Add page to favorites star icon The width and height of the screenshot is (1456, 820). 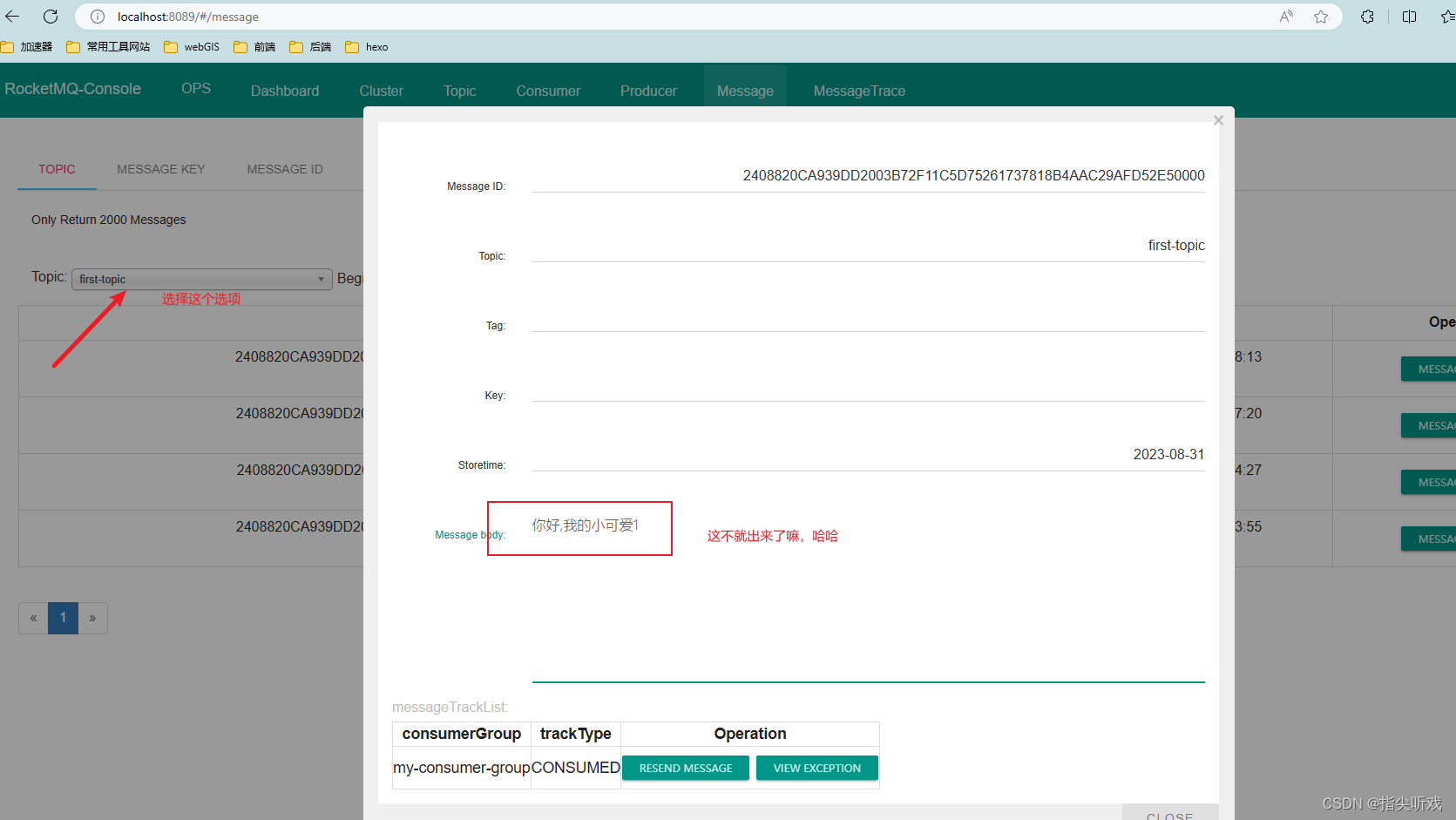[1321, 17]
